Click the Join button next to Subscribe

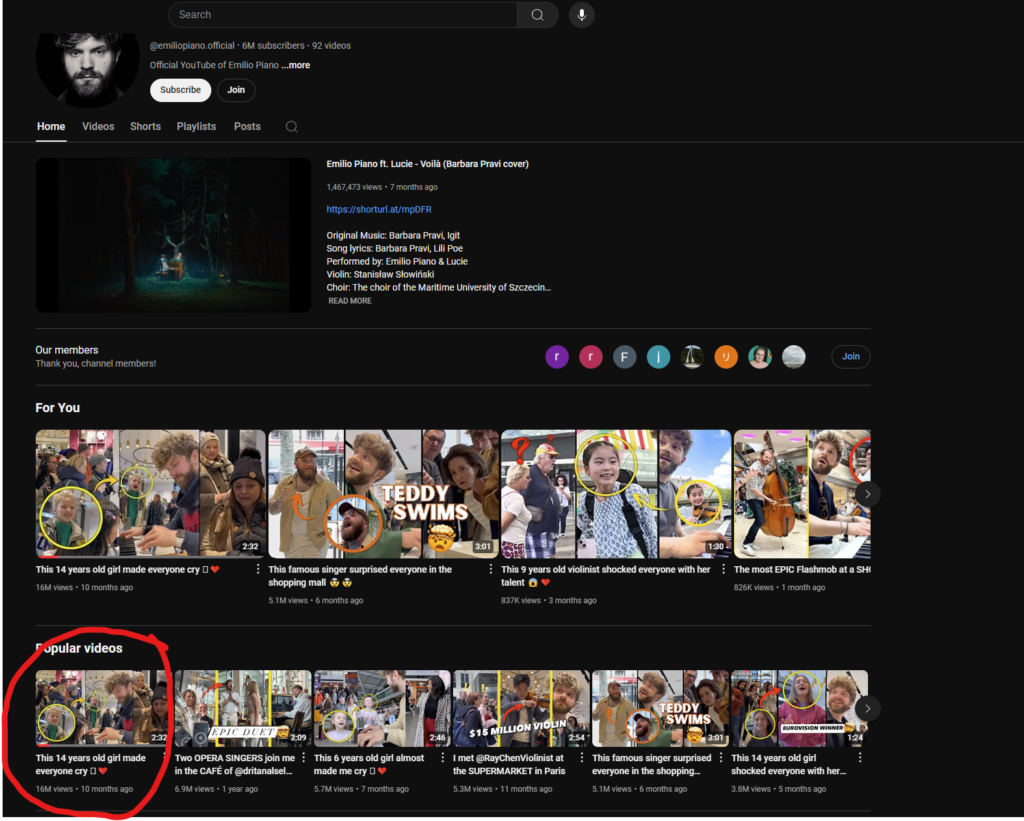point(236,90)
